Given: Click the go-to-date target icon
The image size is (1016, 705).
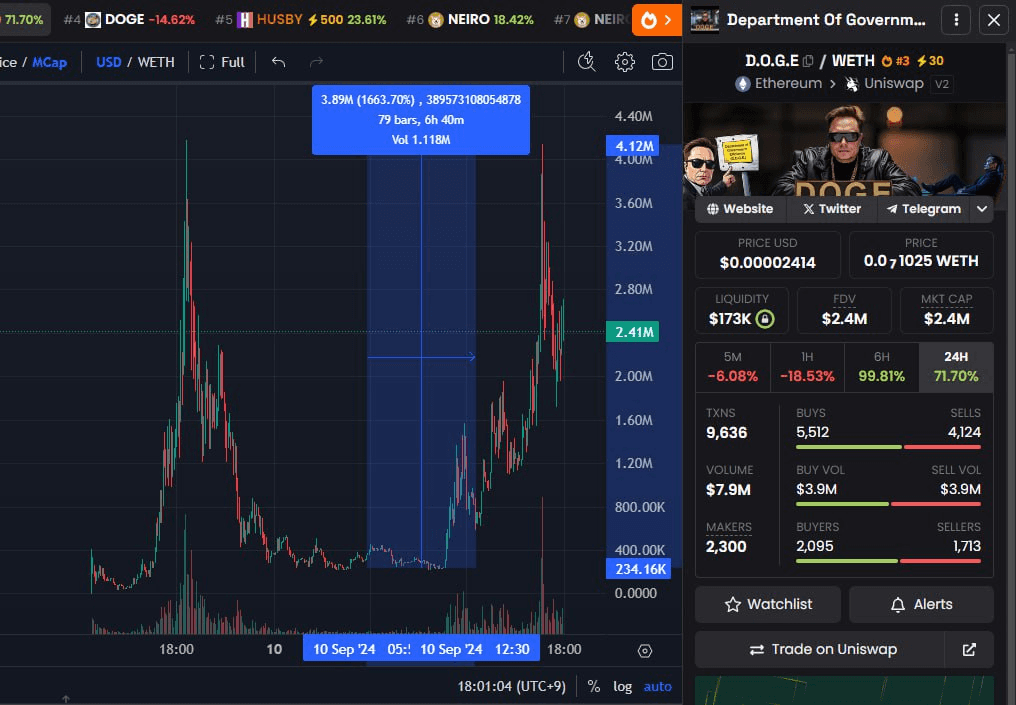Looking at the screenshot, I should point(645,651).
